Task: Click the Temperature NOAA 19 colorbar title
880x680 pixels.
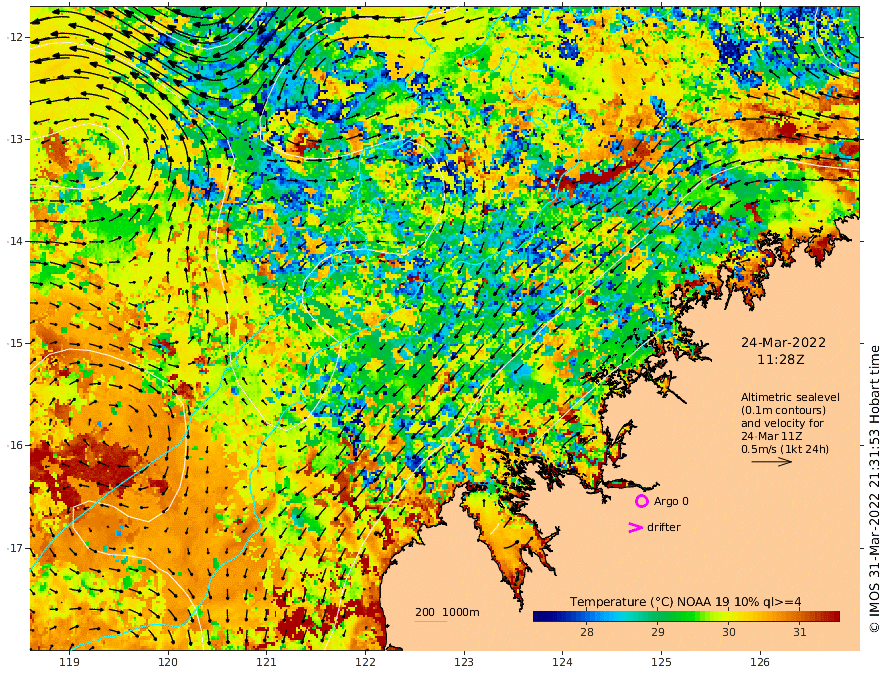Action: [685, 602]
